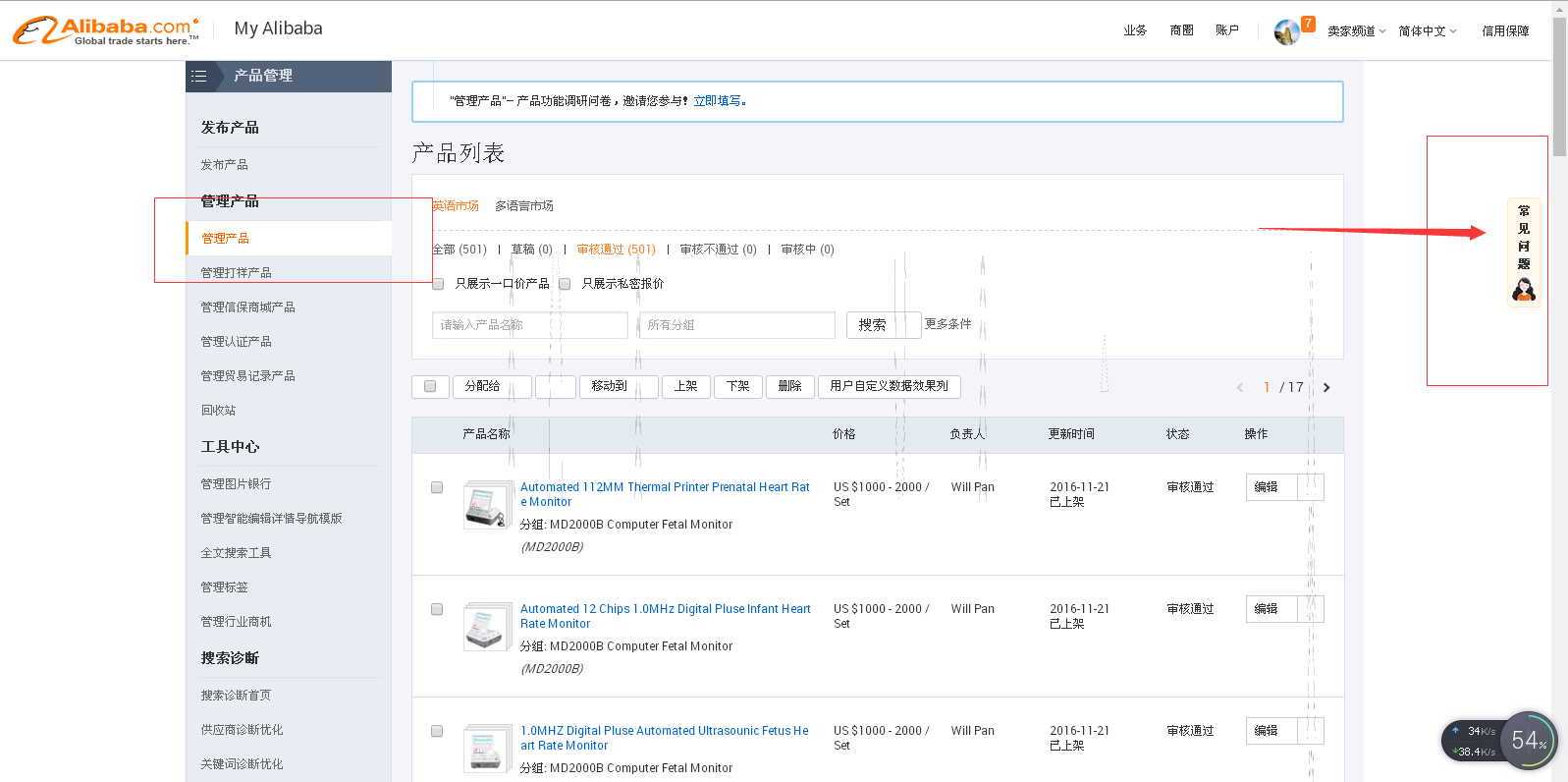Open thumbnail of 1.0MHZ Digital Pluse product
The width and height of the screenshot is (1568, 782).
coord(488,749)
